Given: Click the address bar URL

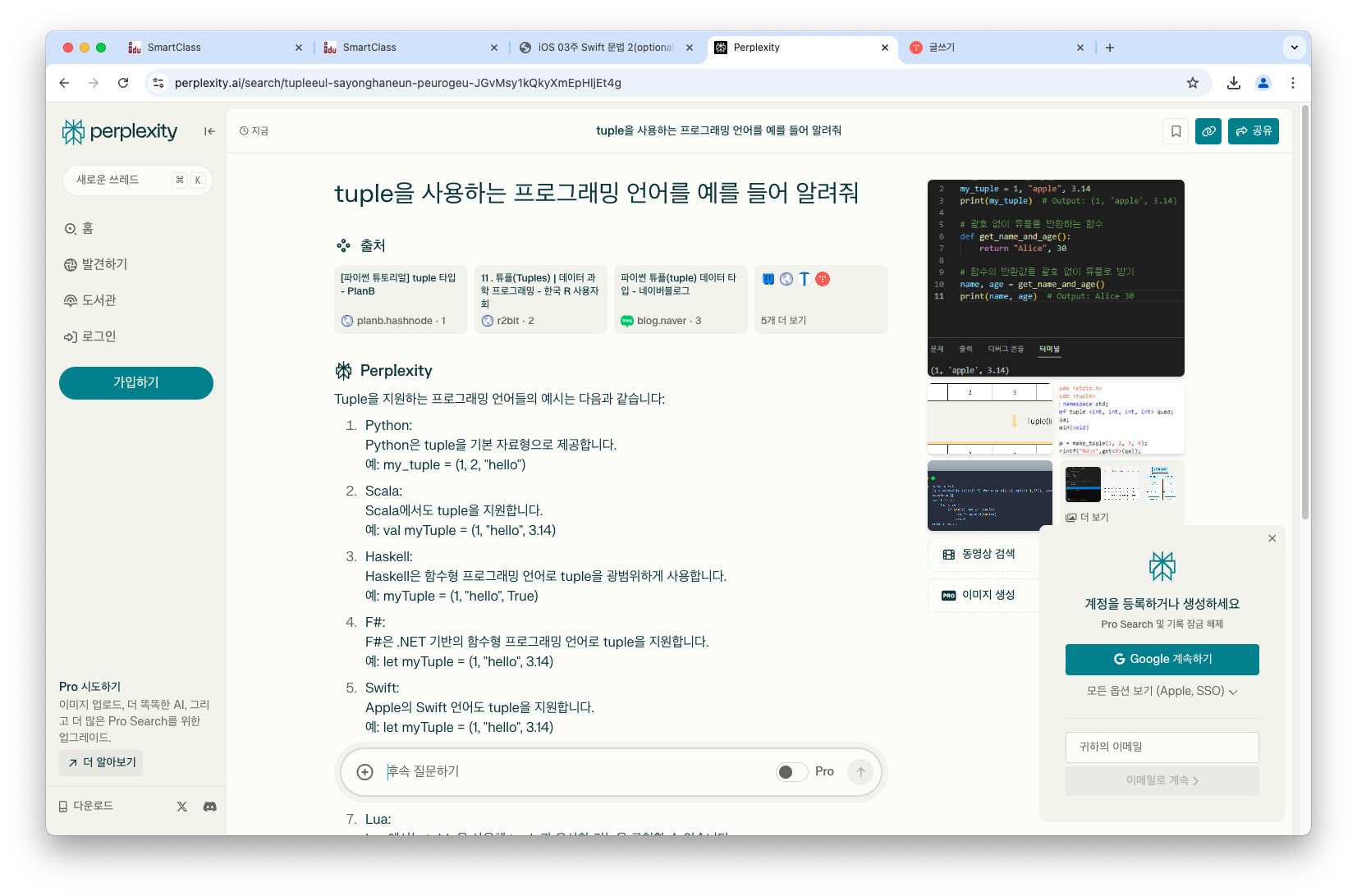Looking at the screenshot, I should [398, 83].
